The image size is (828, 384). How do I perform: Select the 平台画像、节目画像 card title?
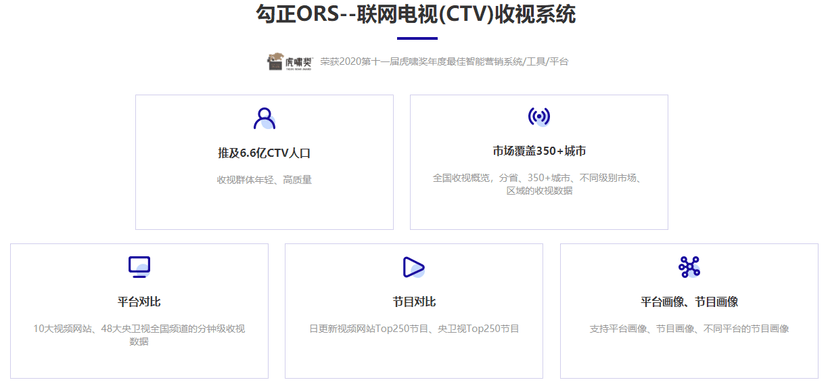pos(689,302)
